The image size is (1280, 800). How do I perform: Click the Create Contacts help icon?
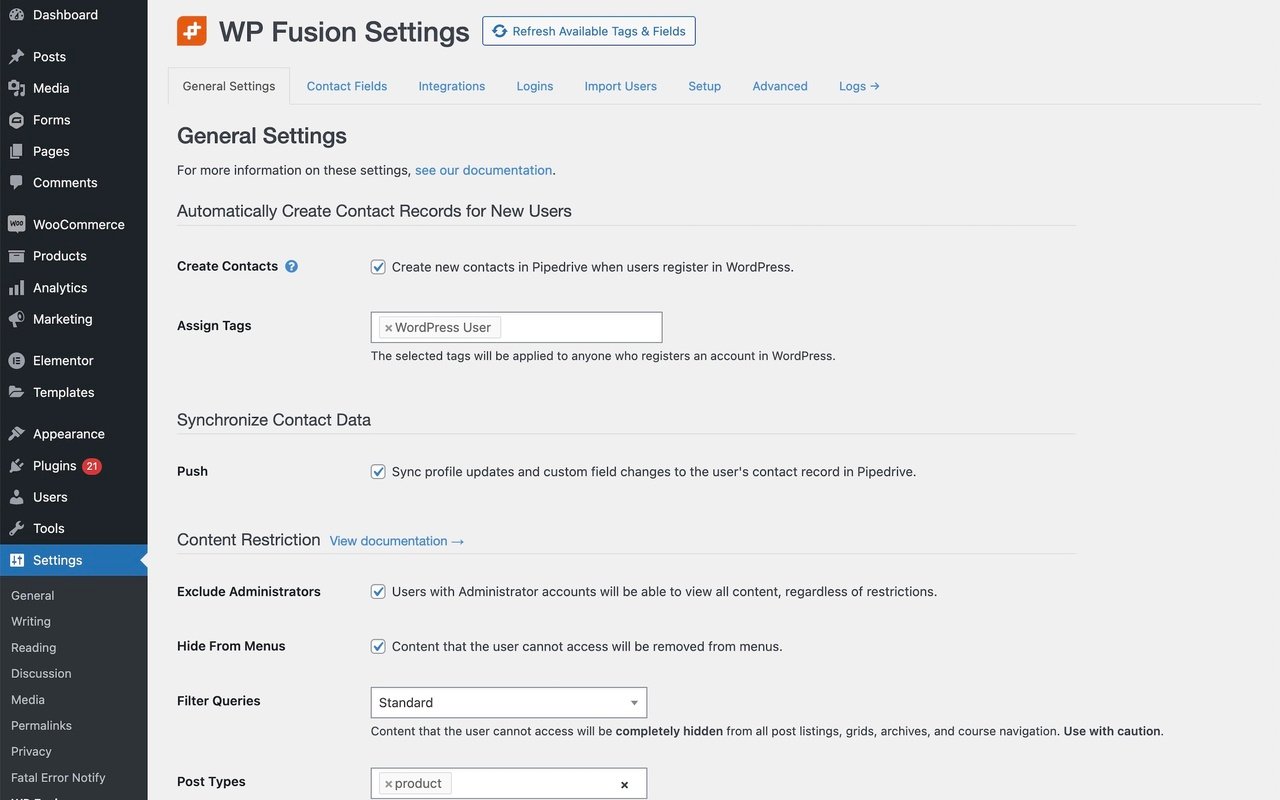(x=291, y=266)
